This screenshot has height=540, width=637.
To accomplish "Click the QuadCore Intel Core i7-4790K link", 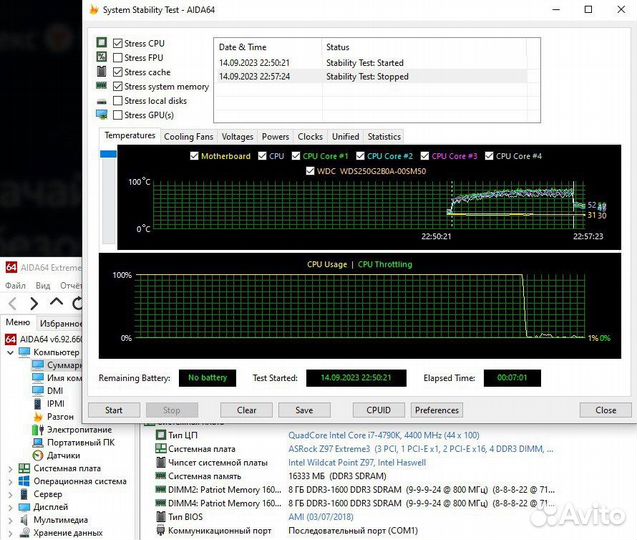I will [384, 435].
